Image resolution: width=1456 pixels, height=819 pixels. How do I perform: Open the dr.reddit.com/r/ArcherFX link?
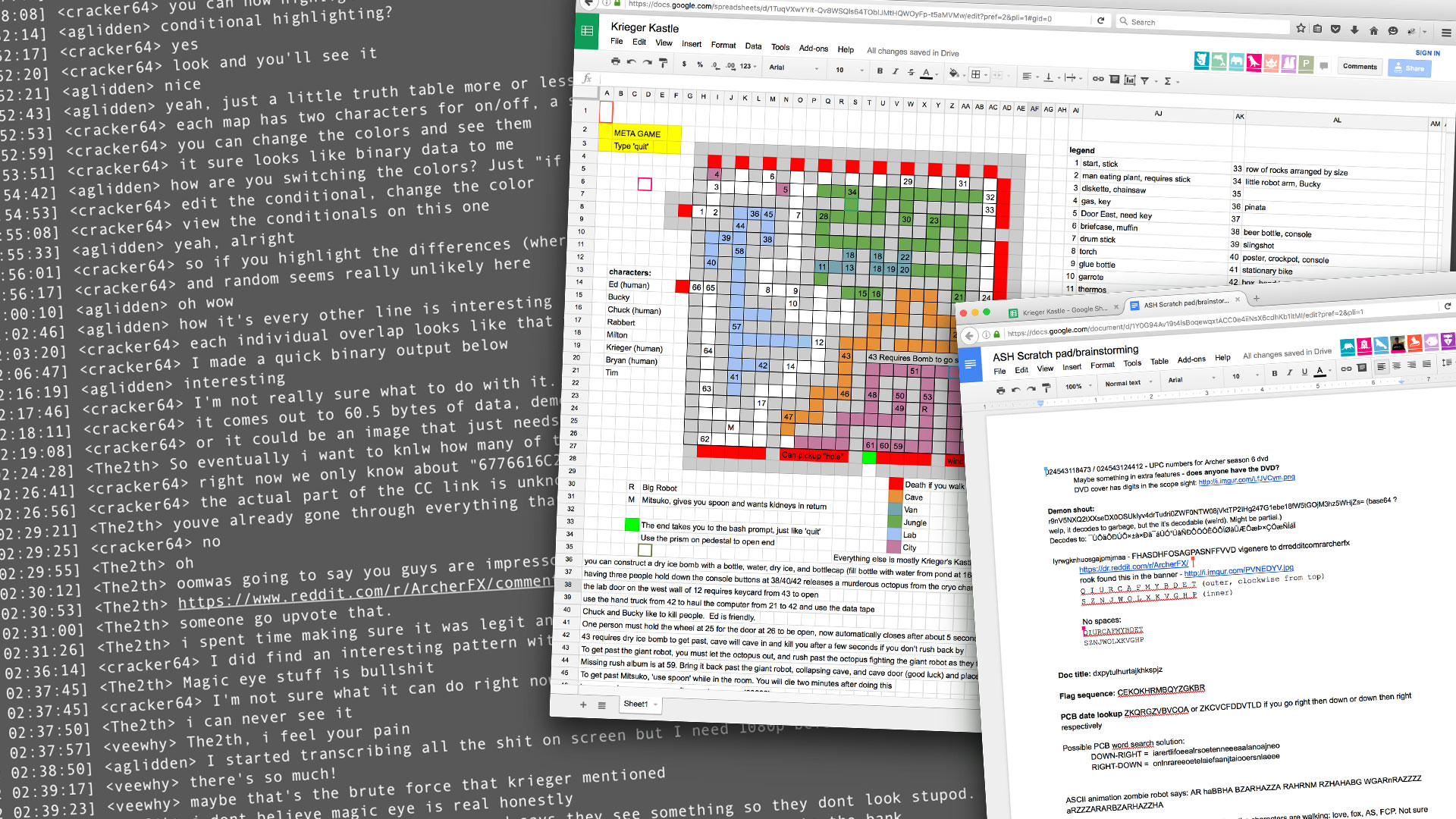click(x=1133, y=566)
